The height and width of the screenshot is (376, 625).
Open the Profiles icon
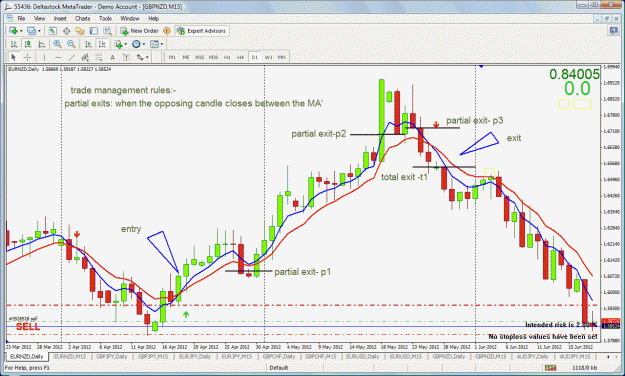point(31,31)
